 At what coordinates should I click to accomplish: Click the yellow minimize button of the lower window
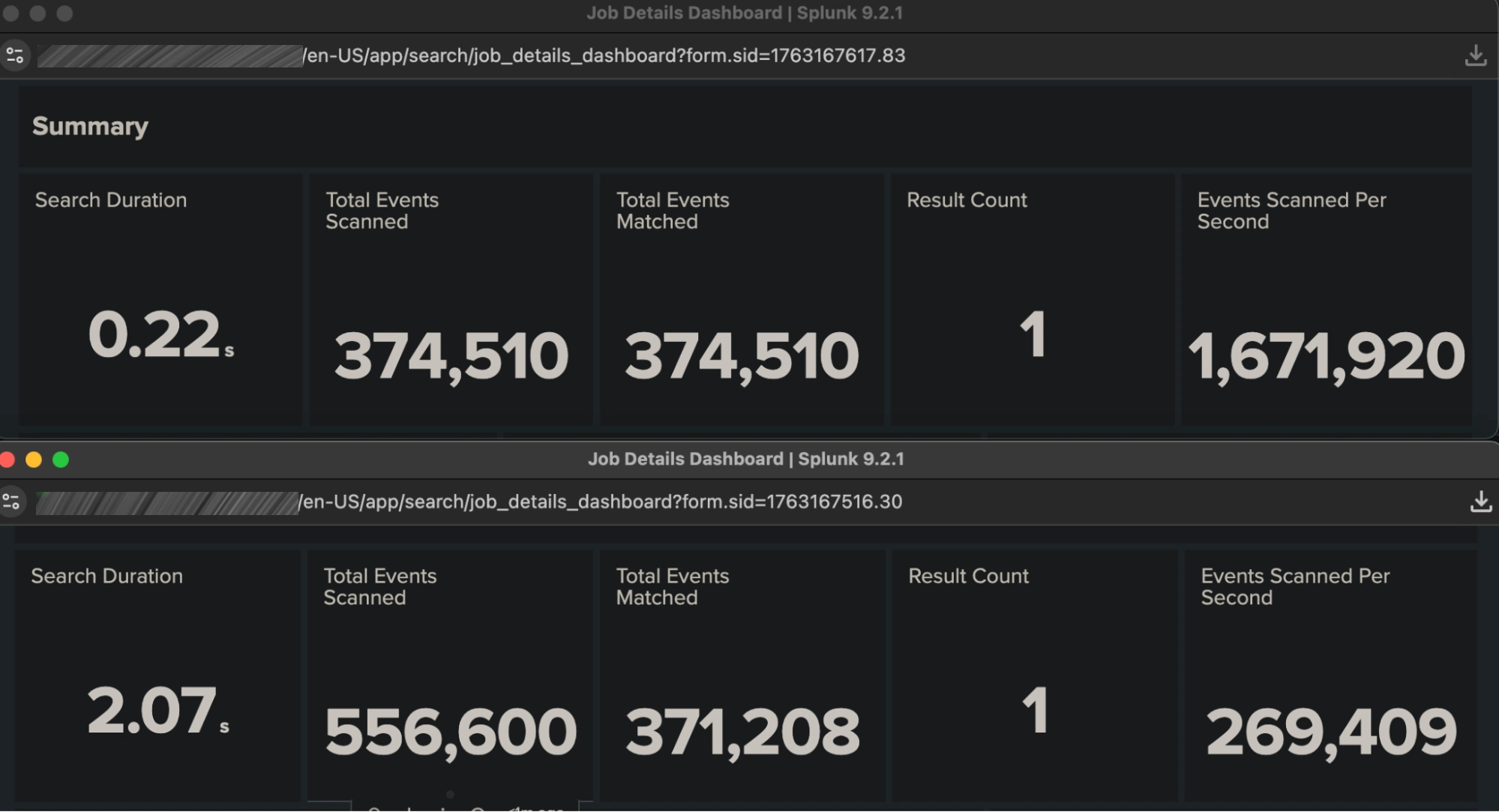pyautogui.click(x=34, y=460)
